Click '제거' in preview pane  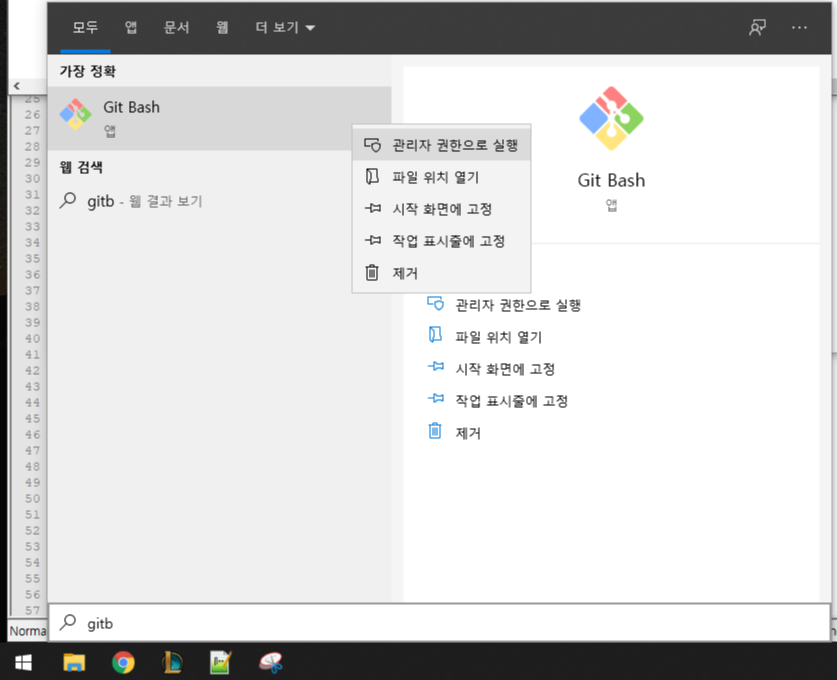[x=468, y=433]
